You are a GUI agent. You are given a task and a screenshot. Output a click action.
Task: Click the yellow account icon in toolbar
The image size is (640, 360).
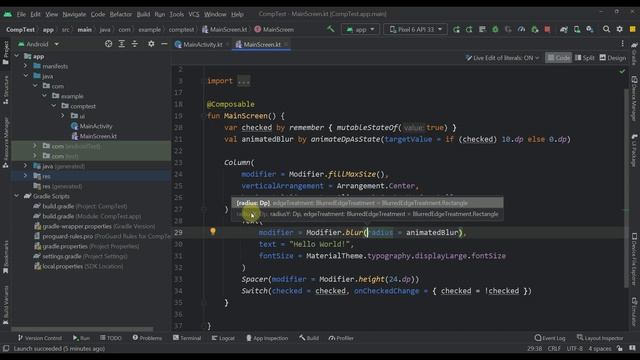click(633, 29)
